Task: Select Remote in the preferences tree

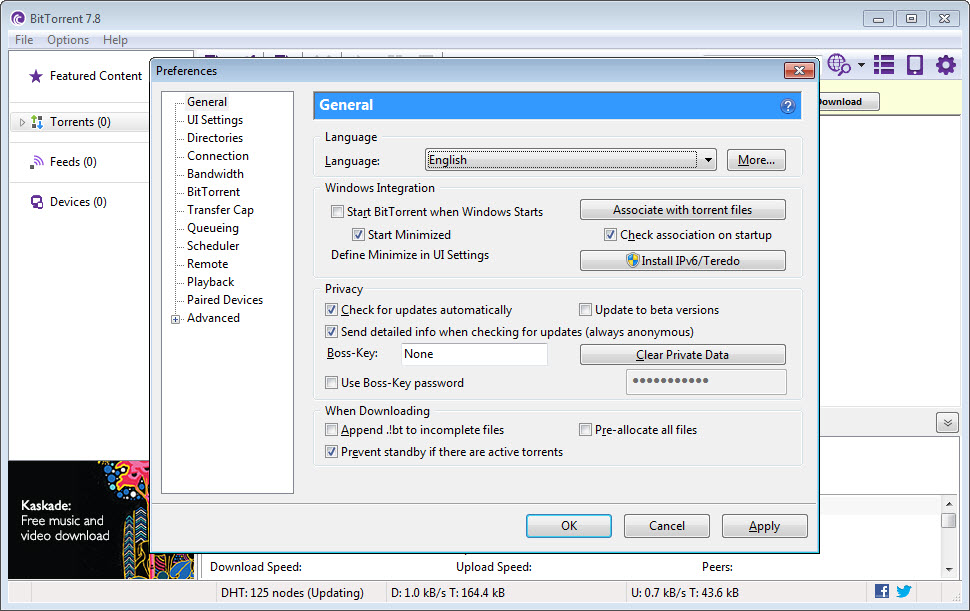Action: (208, 263)
